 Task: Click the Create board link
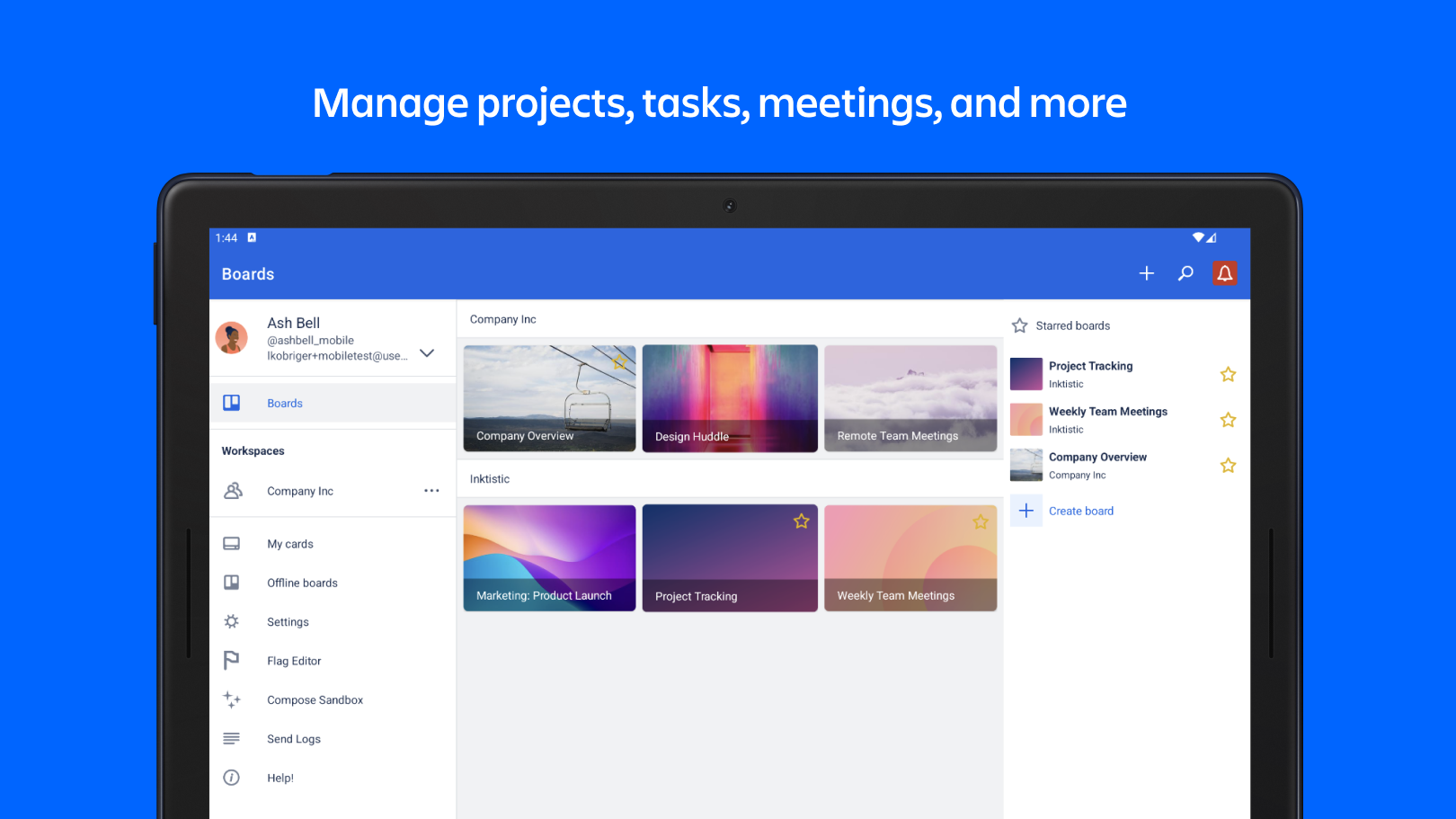point(1081,511)
